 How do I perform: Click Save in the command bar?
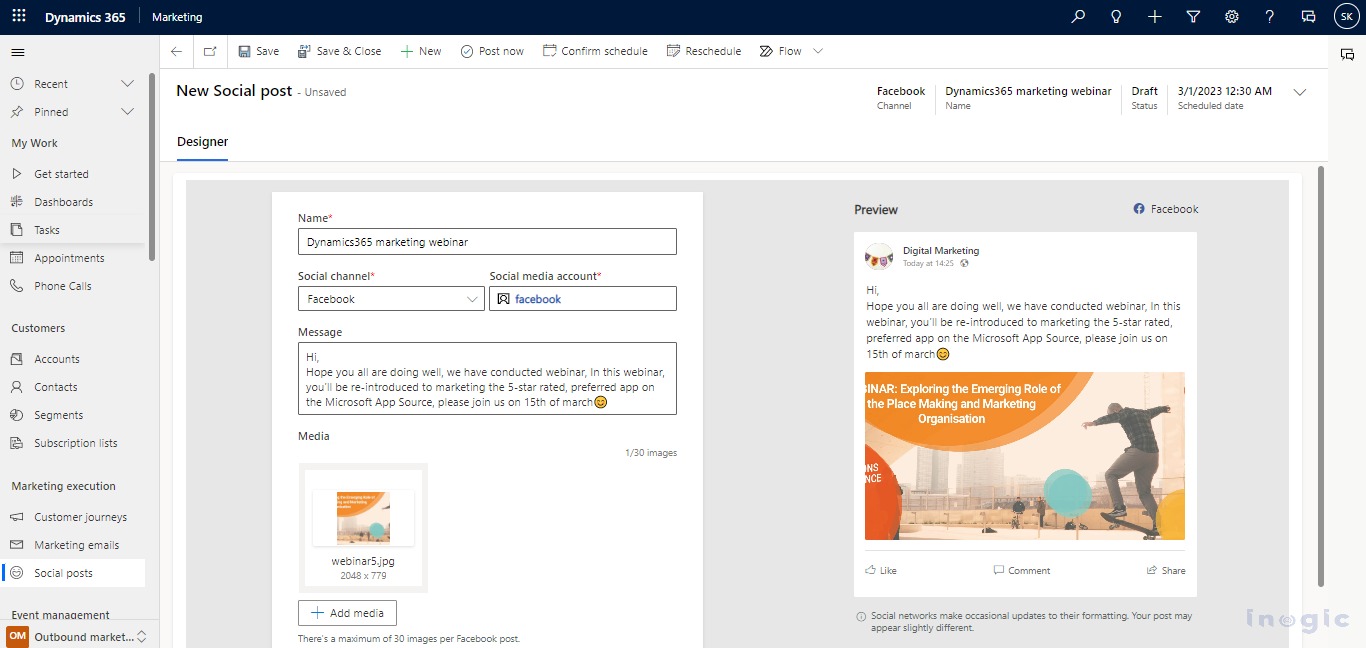click(x=259, y=51)
